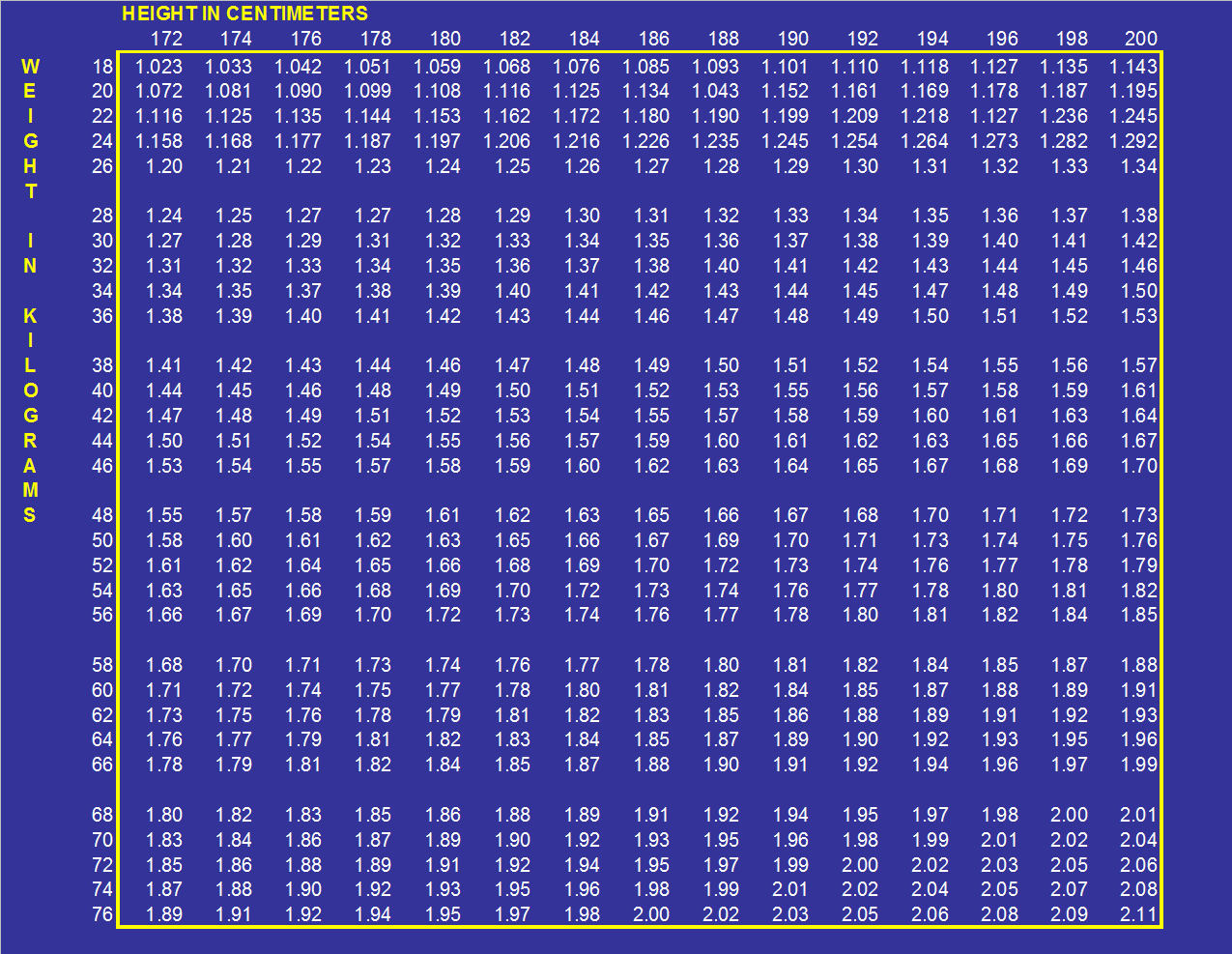Screen dimensions: 1232x954
Task: Select the 186 height column header
Action: click(653, 39)
